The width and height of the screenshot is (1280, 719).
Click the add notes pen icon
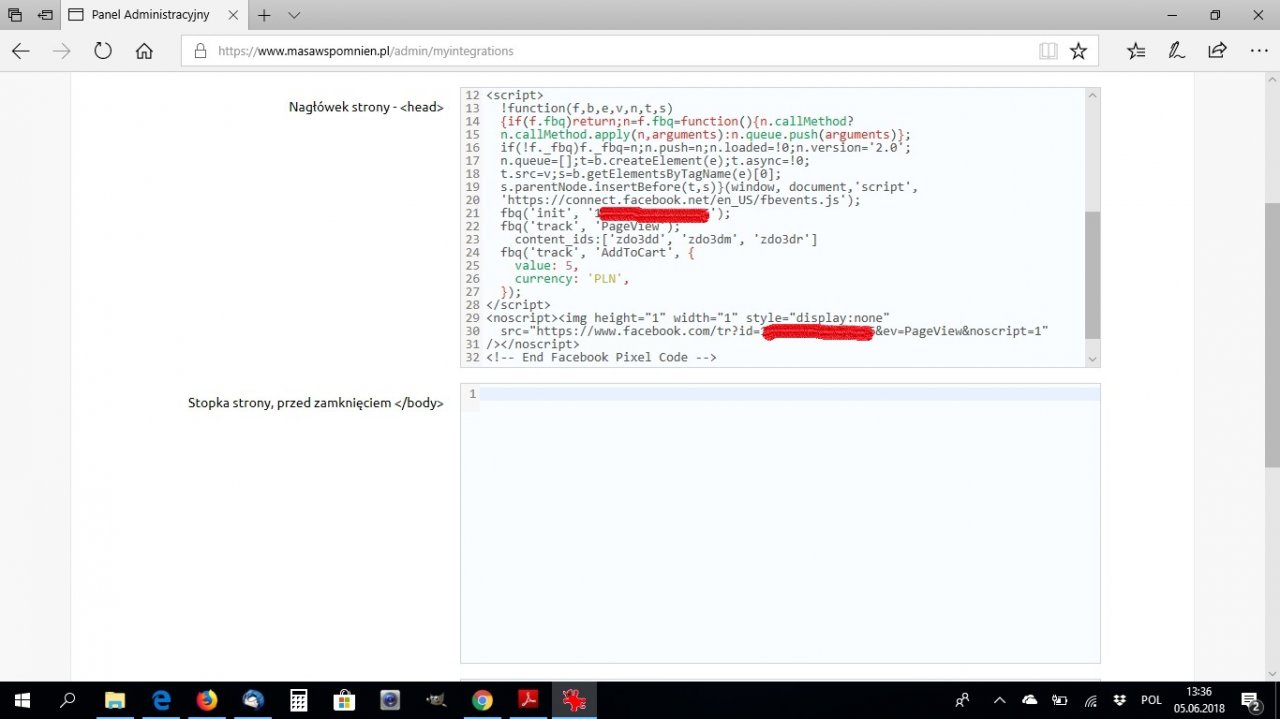pos(1177,51)
